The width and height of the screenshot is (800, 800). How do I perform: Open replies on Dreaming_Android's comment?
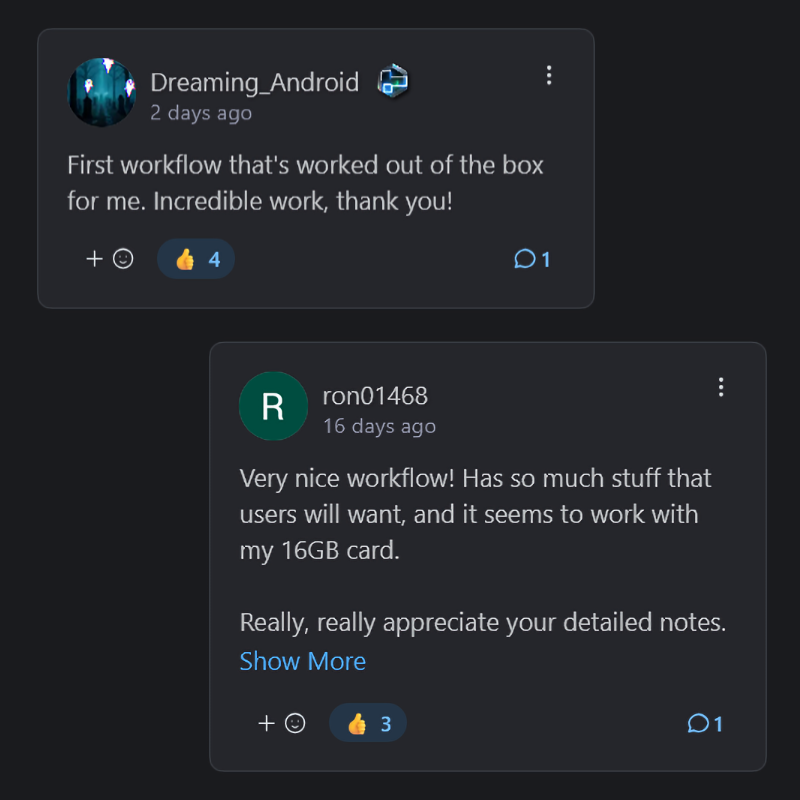533,259
